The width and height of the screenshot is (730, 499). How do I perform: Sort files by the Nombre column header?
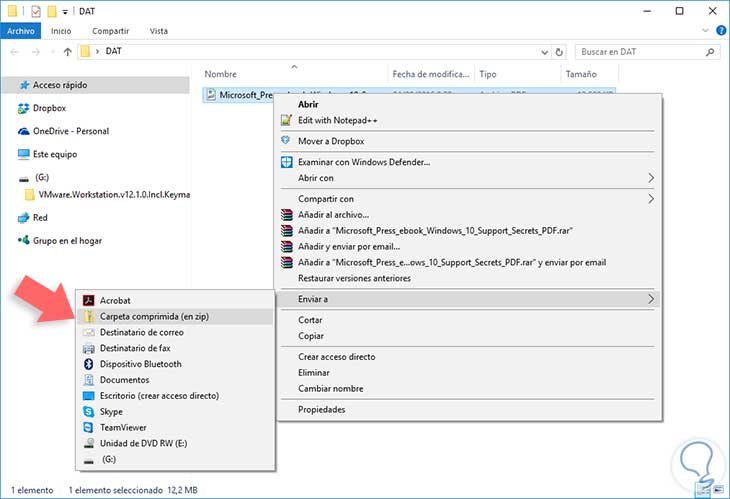(220, 74)
